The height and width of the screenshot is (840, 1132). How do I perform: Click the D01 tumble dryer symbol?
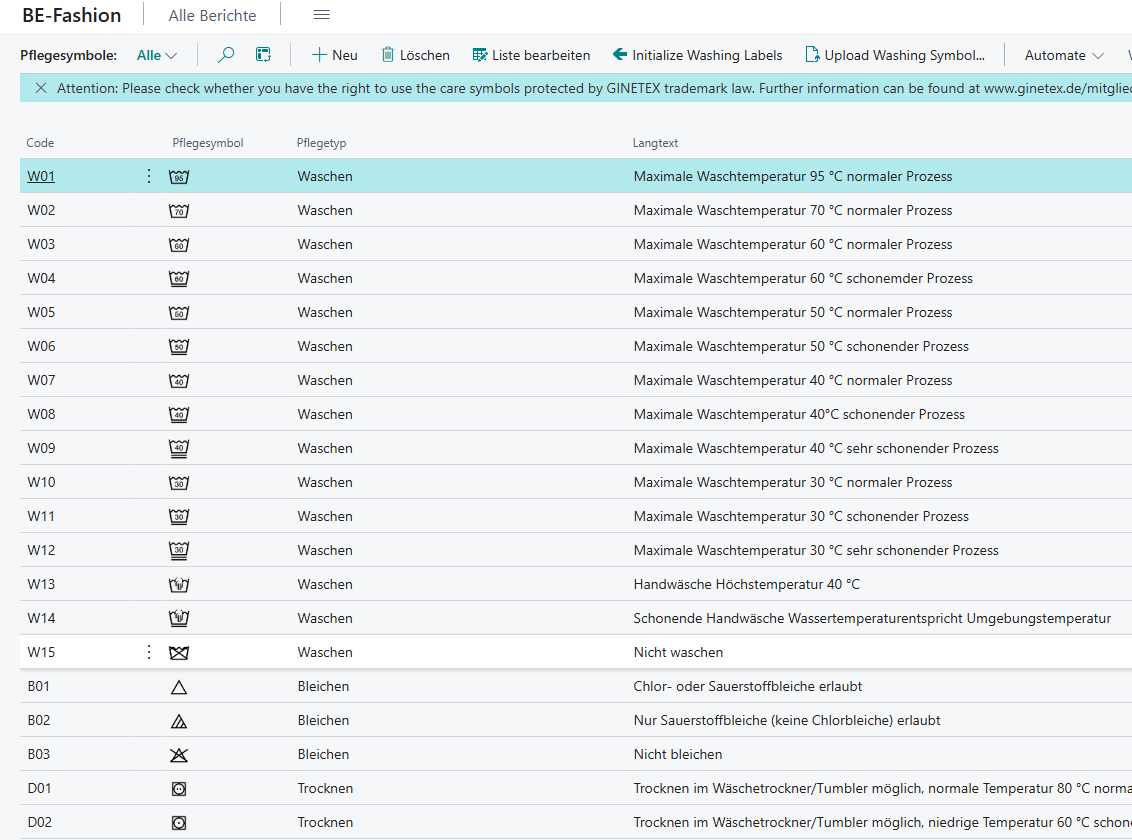coord(179,789)
